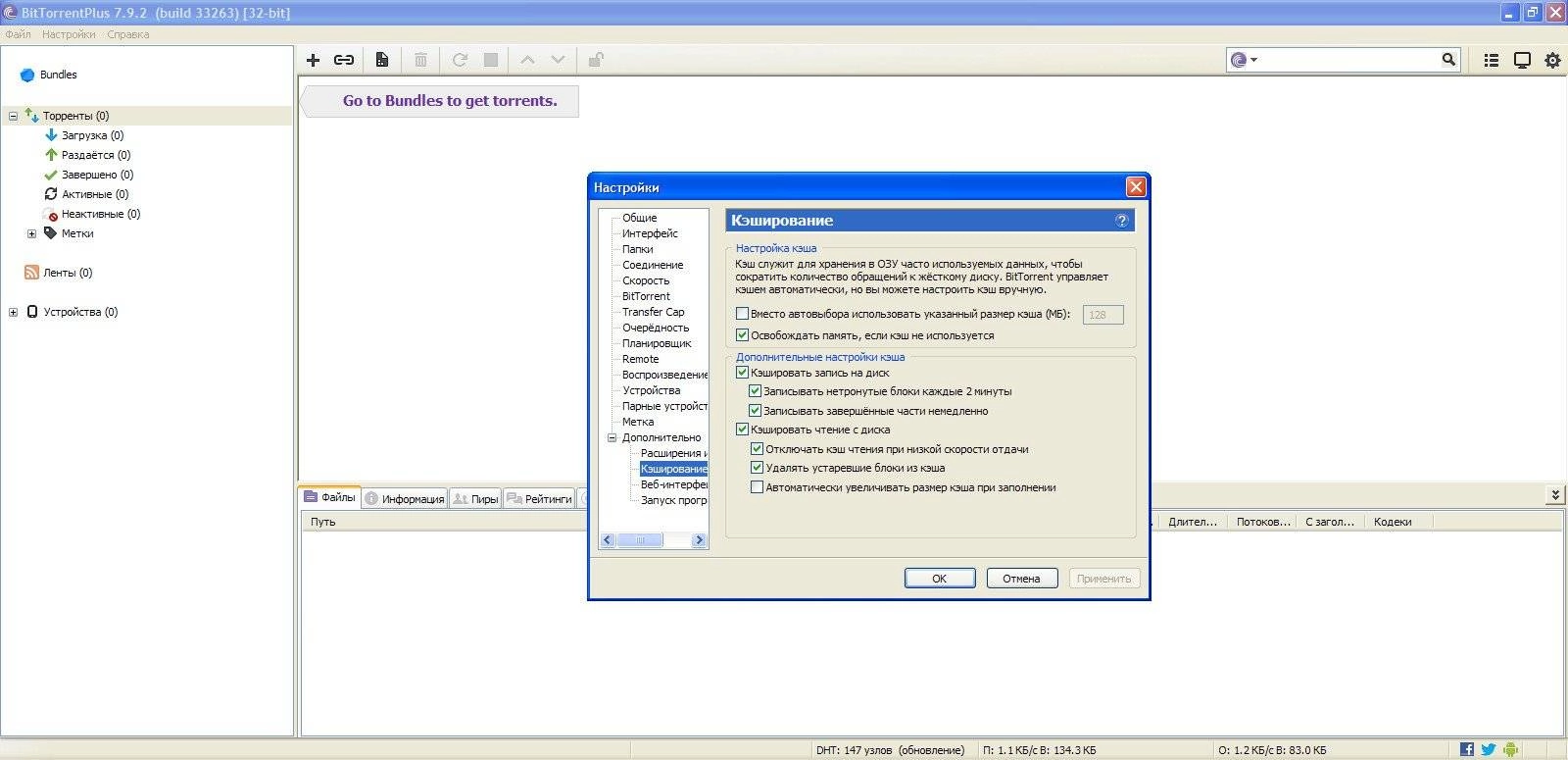Open the Настройки menu
Viewport: 1568px width, 760px height.
[x=69, y=34]
